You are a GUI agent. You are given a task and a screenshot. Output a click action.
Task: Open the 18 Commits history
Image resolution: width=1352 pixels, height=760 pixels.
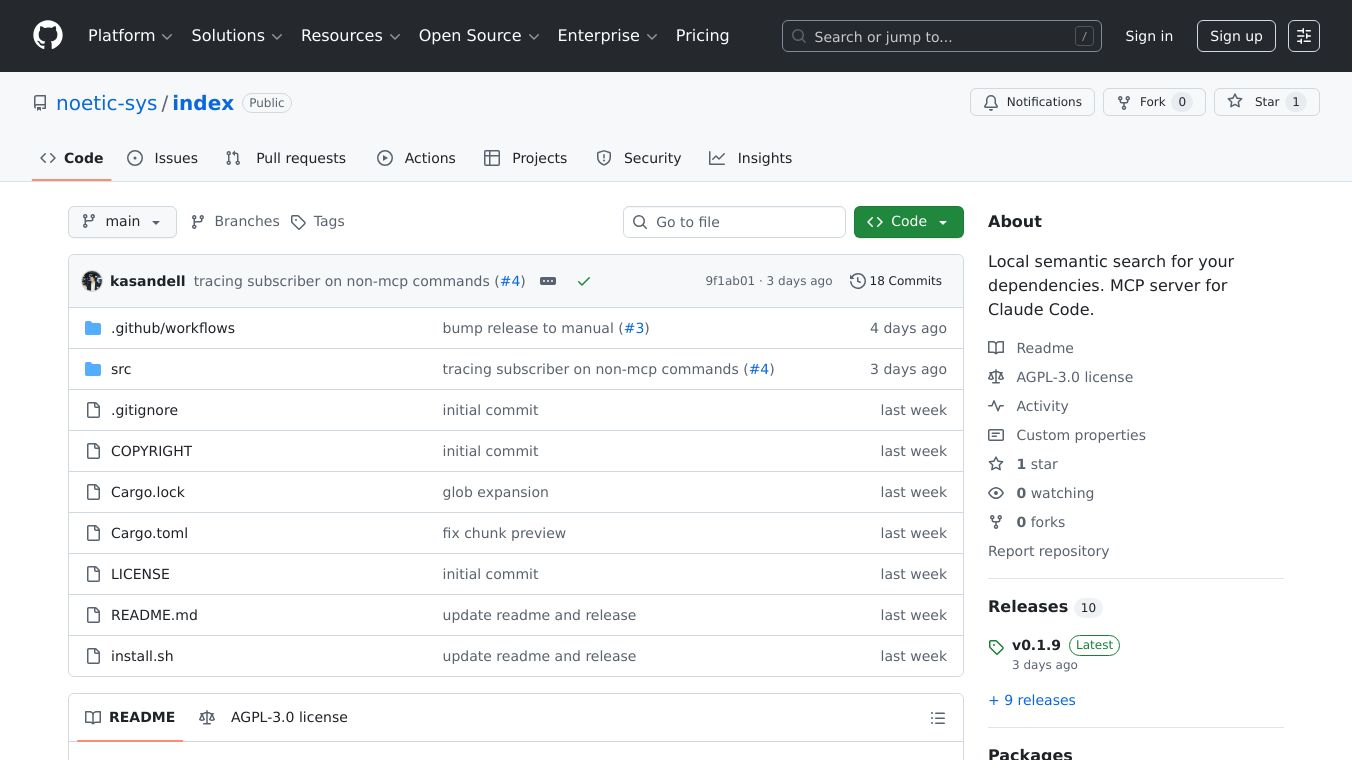pos(895,281)
